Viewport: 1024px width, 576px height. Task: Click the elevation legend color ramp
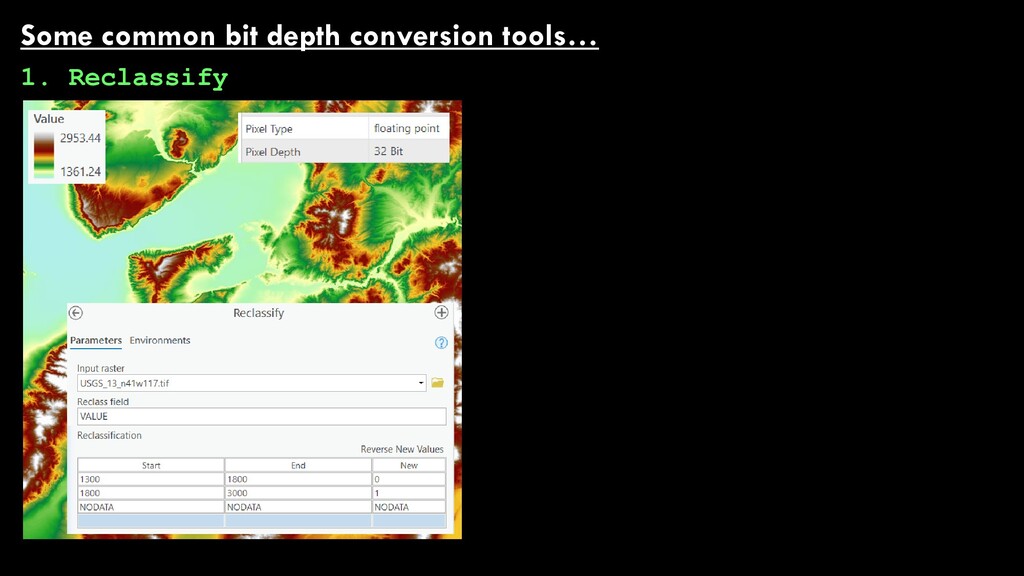(x=44, y=155)
